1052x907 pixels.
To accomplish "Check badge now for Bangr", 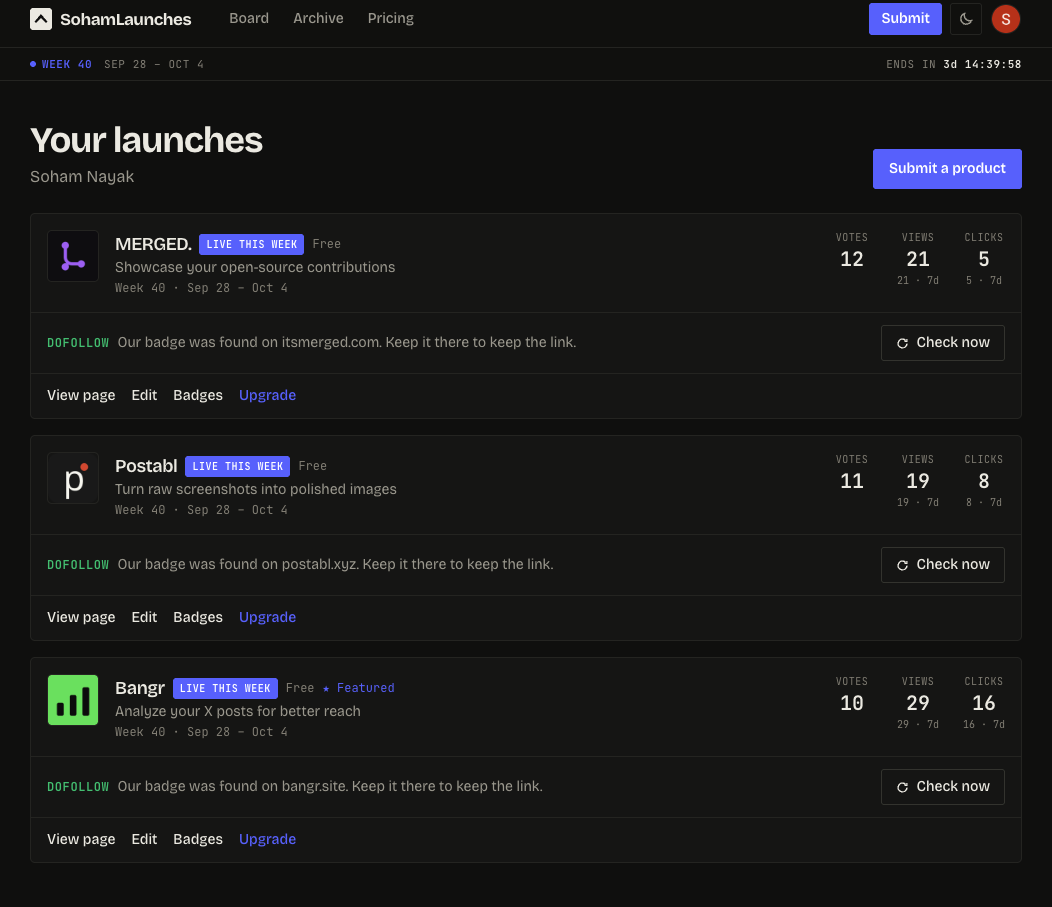I will tap(943, 787).
